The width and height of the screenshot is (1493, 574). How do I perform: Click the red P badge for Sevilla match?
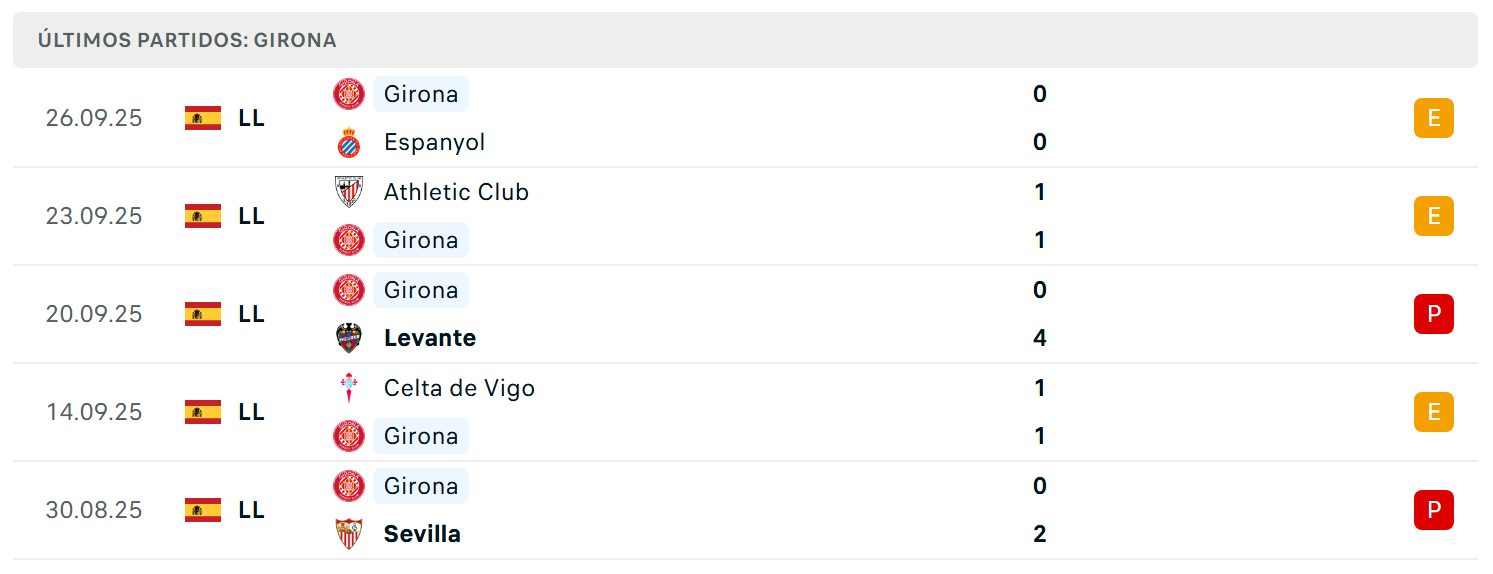(1433, 510)
